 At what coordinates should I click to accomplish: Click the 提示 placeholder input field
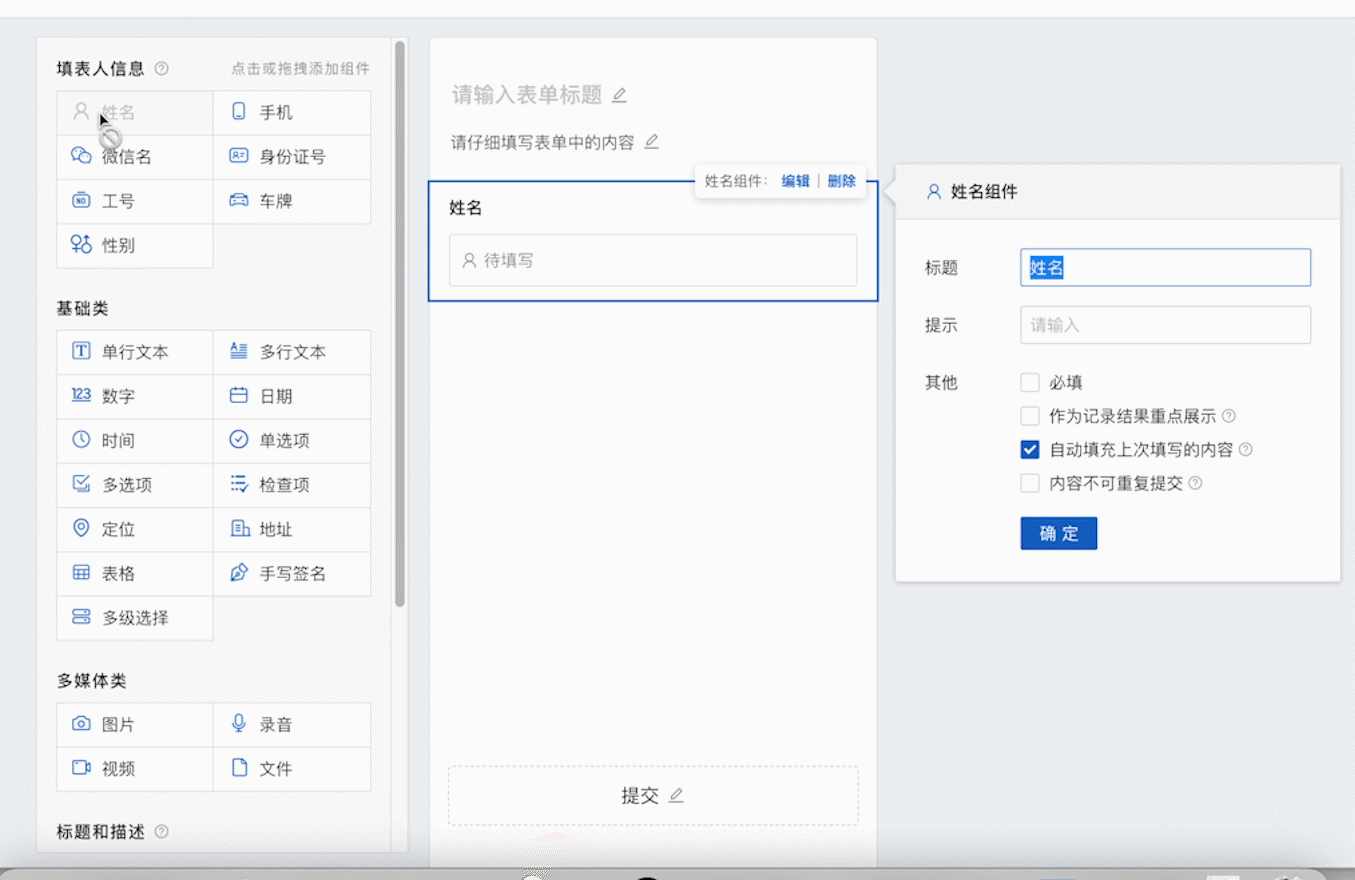pos(1164,324)
